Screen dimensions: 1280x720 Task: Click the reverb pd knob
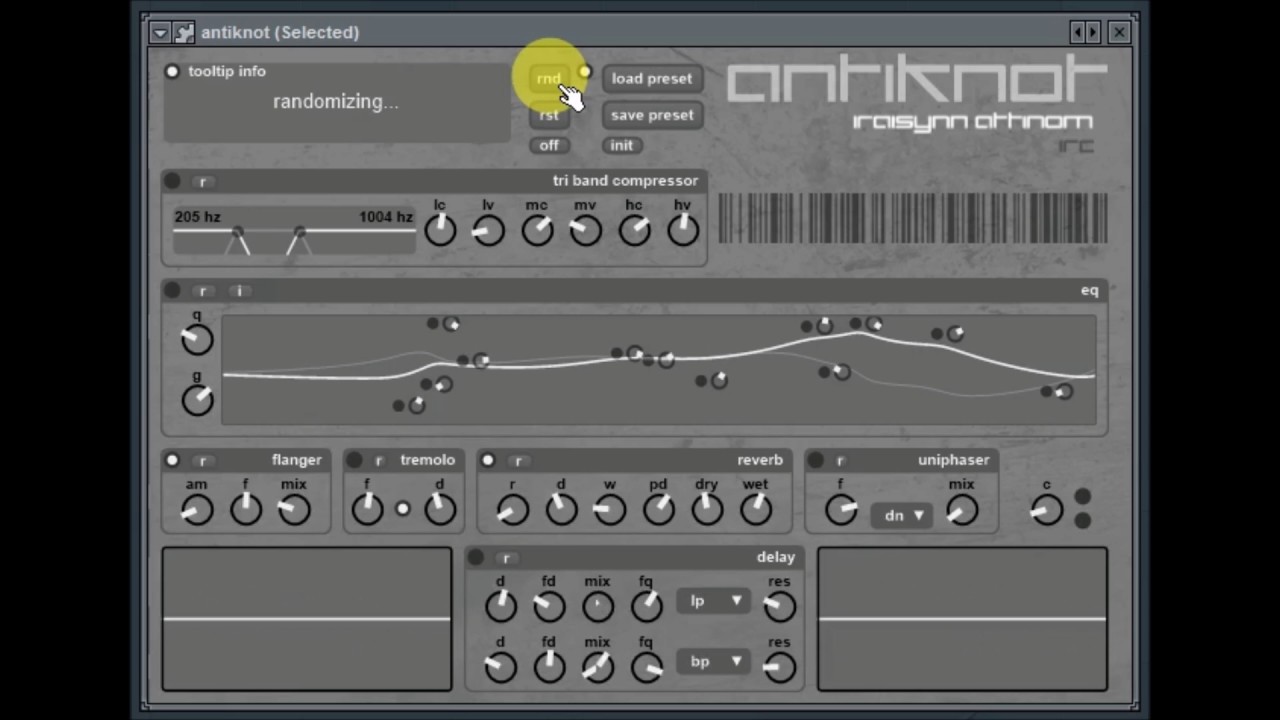pos(658,510)
